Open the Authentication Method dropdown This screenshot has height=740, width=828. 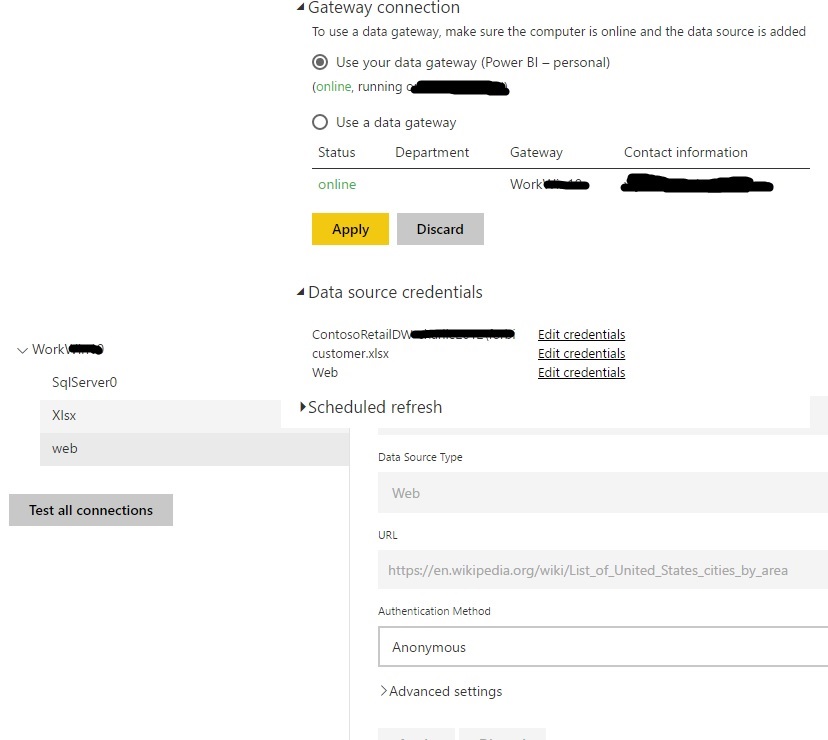point(603,647)
